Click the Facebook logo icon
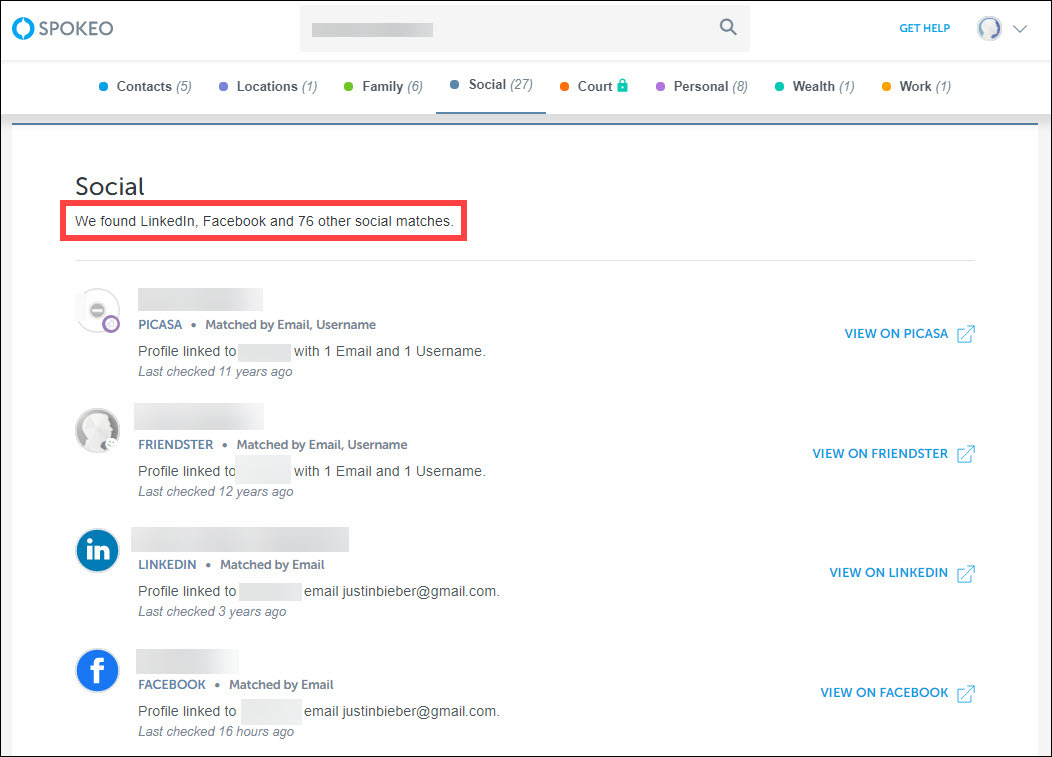 pyautogui.click(x=97, y=670)
